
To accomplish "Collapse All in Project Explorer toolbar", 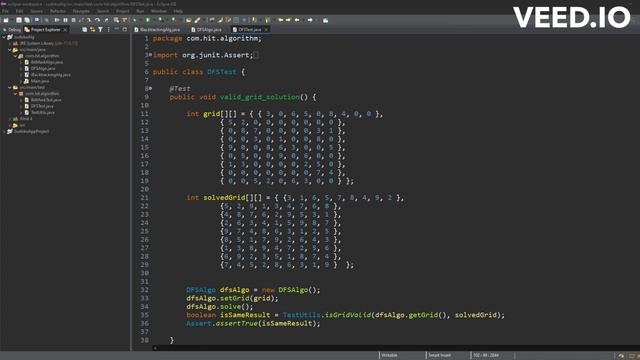I will (85, 29).
